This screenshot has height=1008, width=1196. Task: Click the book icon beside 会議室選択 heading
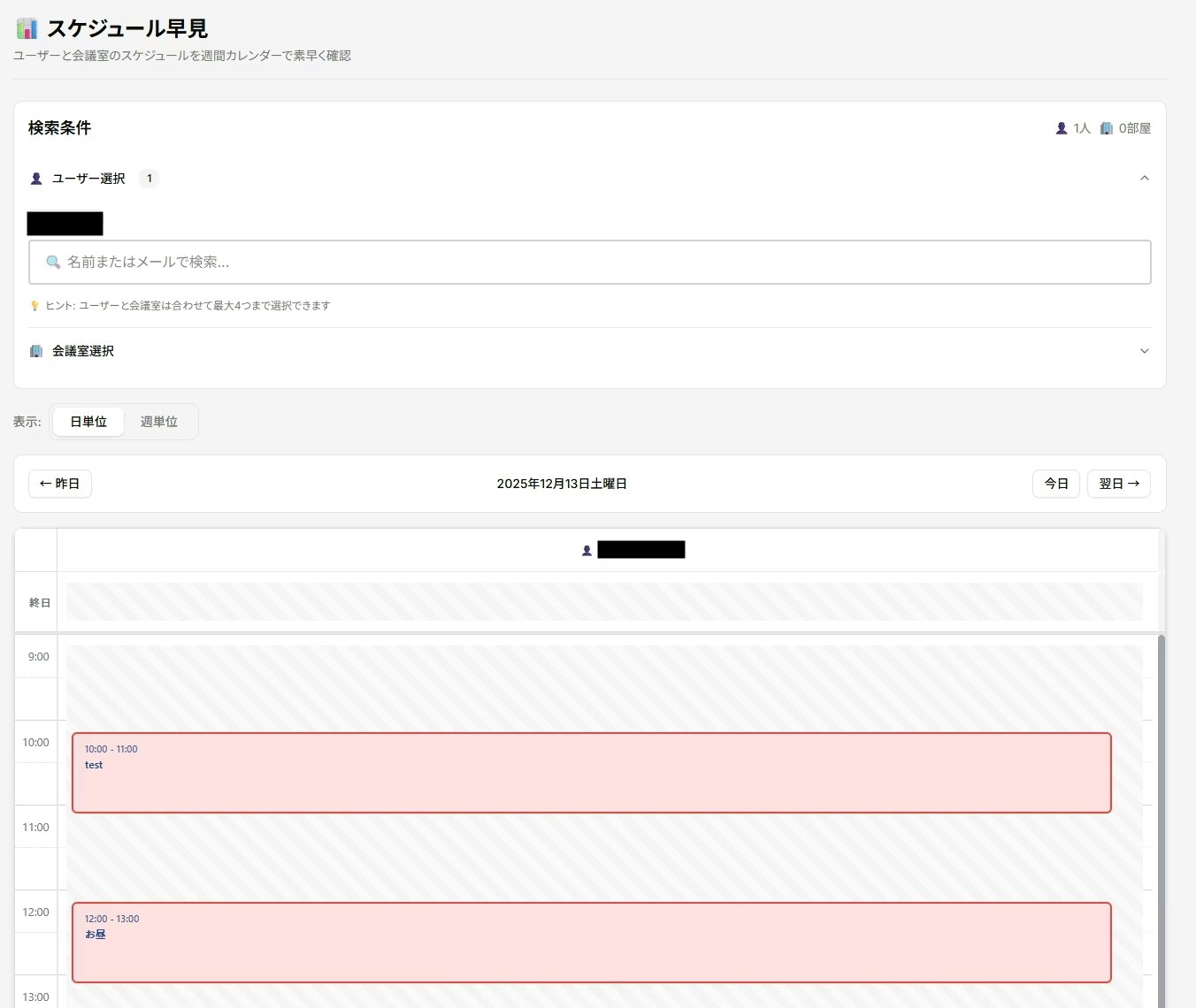pos(35,351)
